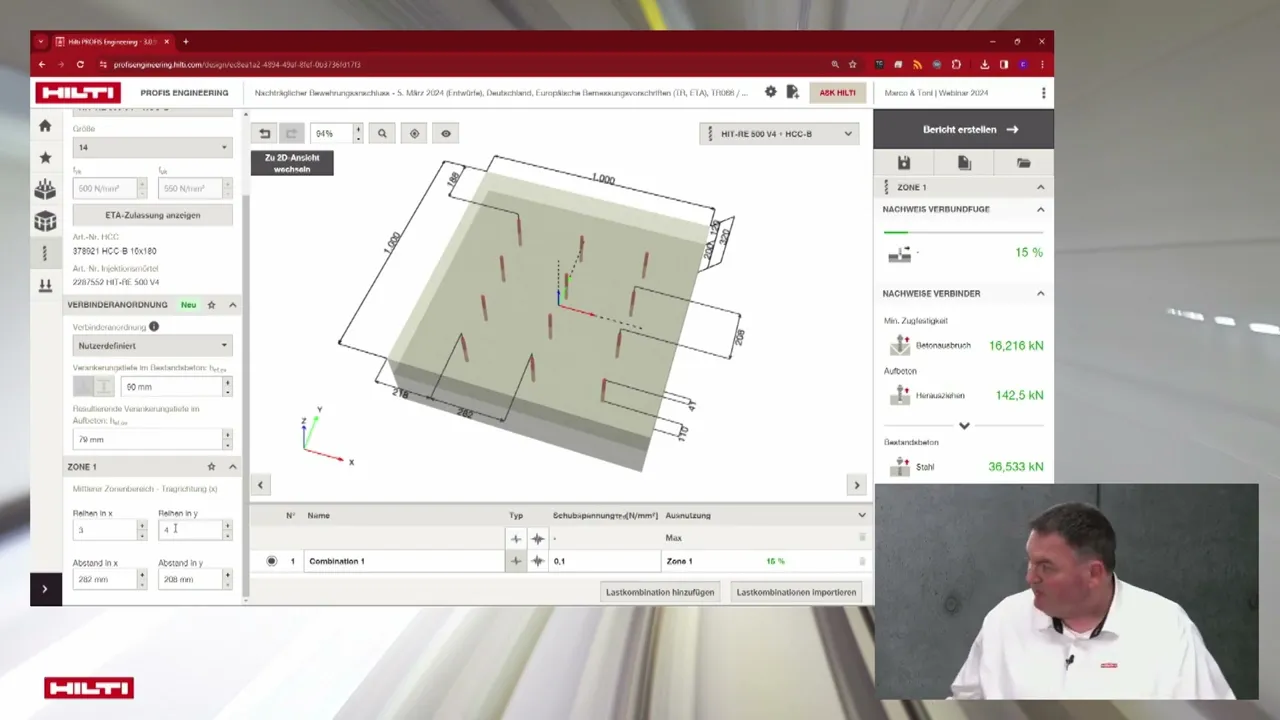Click the 'Reihen in y' input field
1280x720 pixels.
190,530
